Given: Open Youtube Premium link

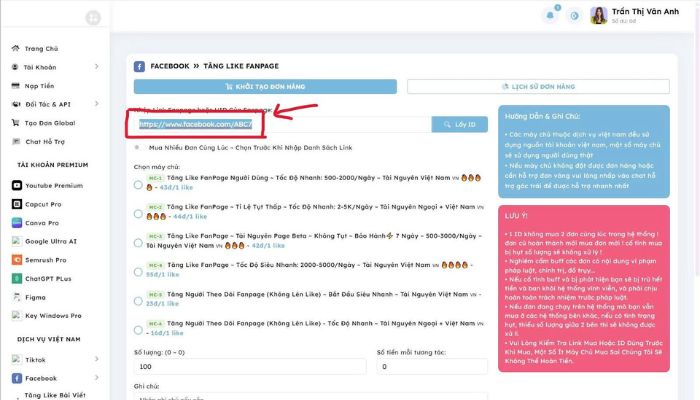Looking at the screenshot, I should (54, 185).
